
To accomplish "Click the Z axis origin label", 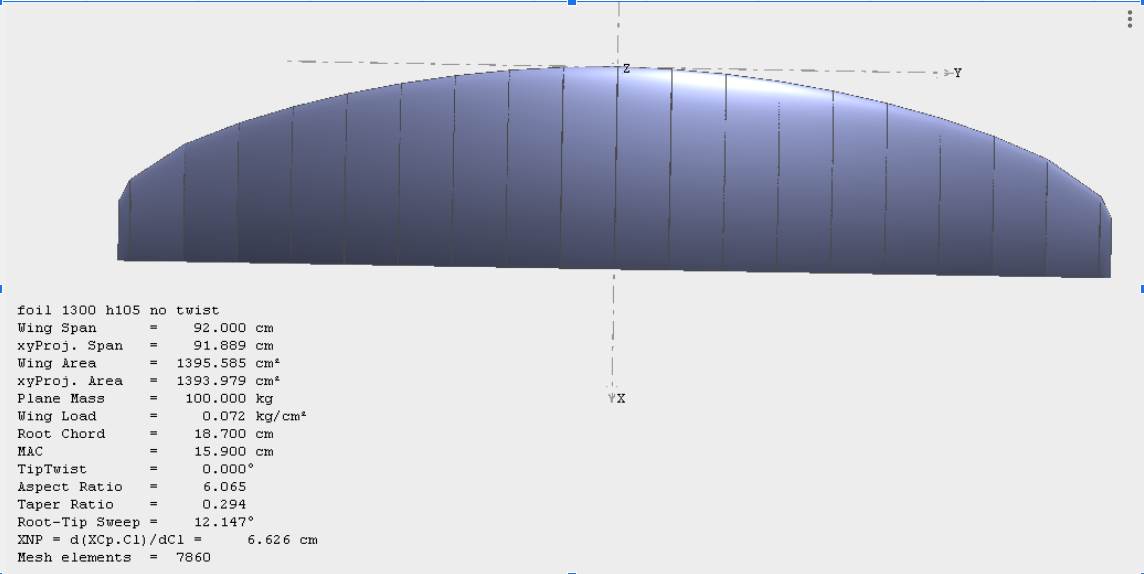I will point(627,69).
